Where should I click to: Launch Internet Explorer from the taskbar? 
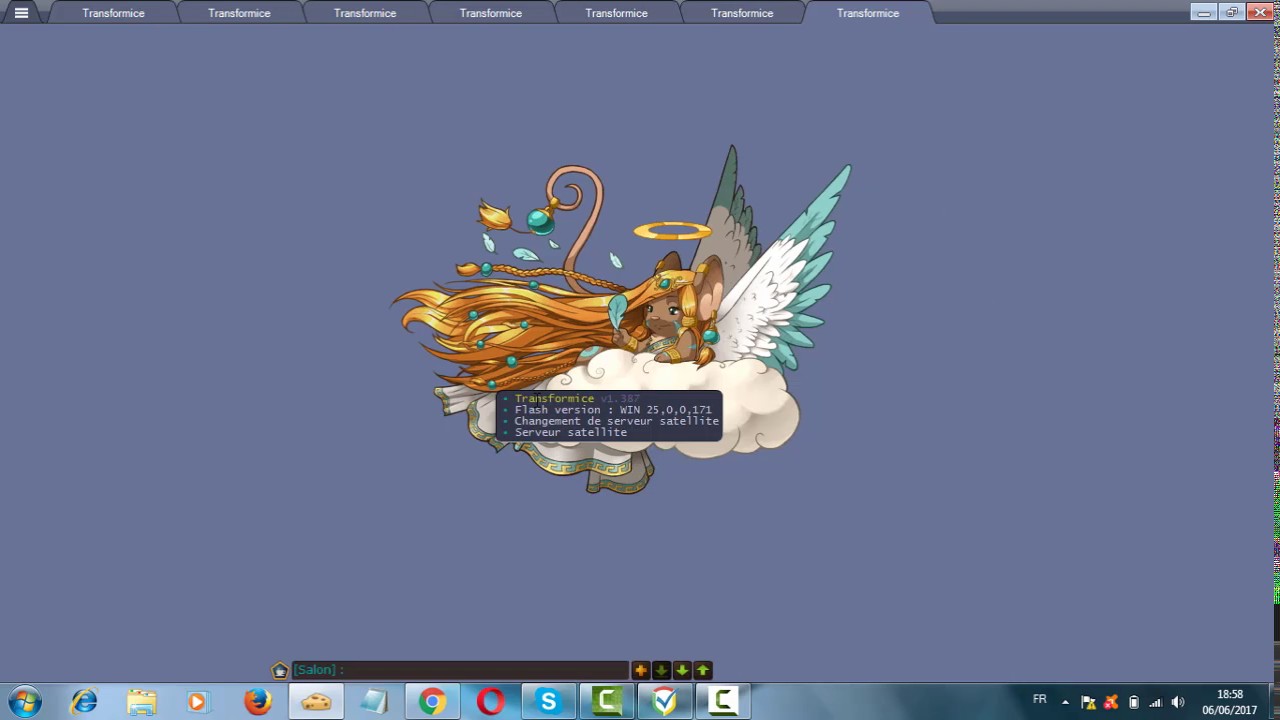click(x=84, y=702)
